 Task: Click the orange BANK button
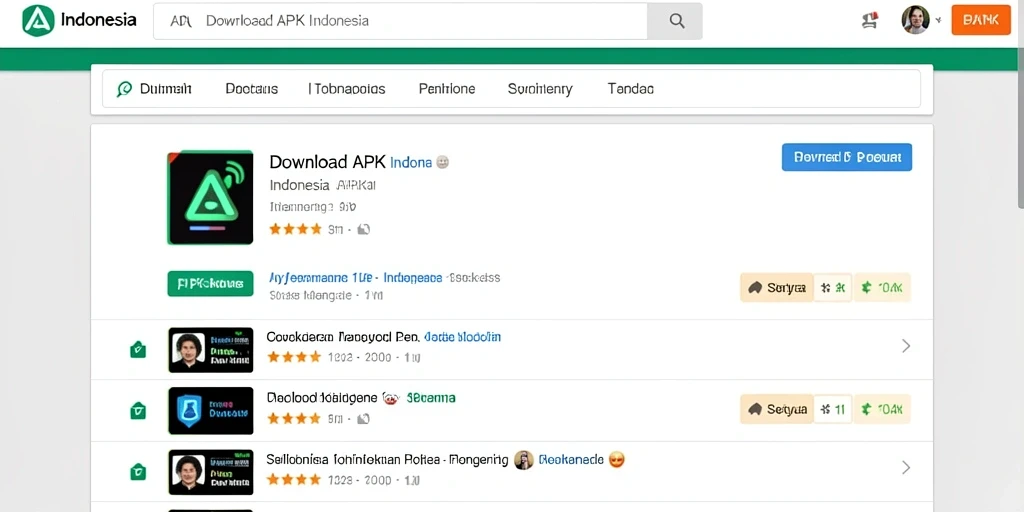981,20
